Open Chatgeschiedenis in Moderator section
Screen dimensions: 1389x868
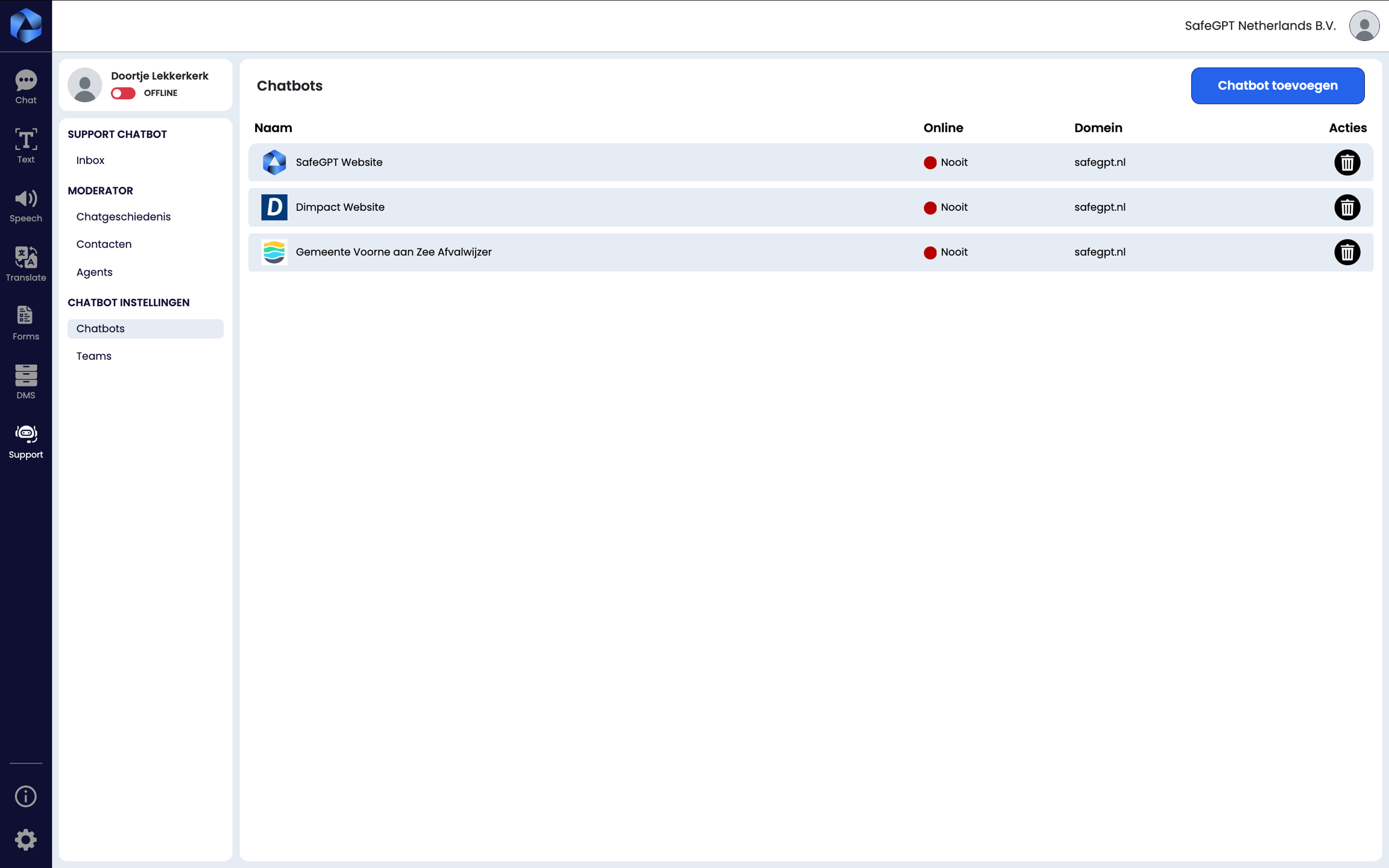123,216
